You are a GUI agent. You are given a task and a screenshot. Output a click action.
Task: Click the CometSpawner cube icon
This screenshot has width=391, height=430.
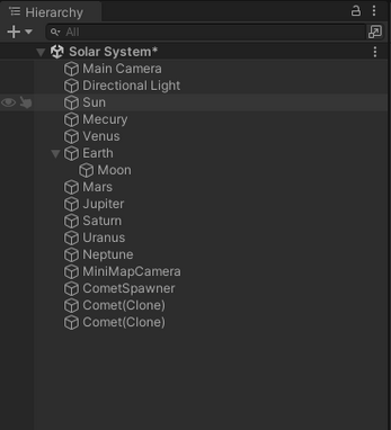pos(71,289)
